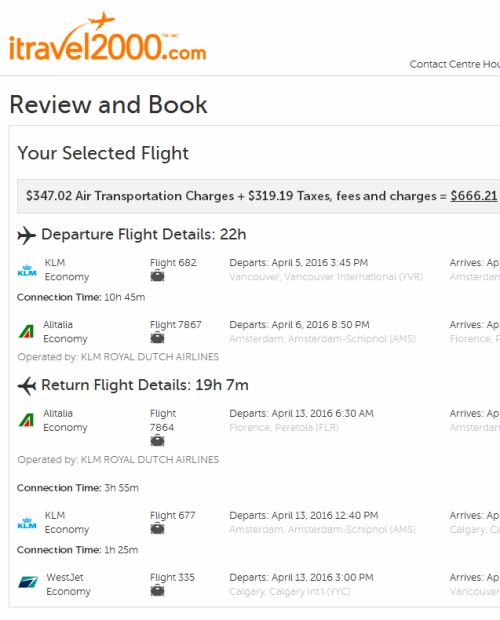Click the return flight airplane icon

click(x=27, y=386)
